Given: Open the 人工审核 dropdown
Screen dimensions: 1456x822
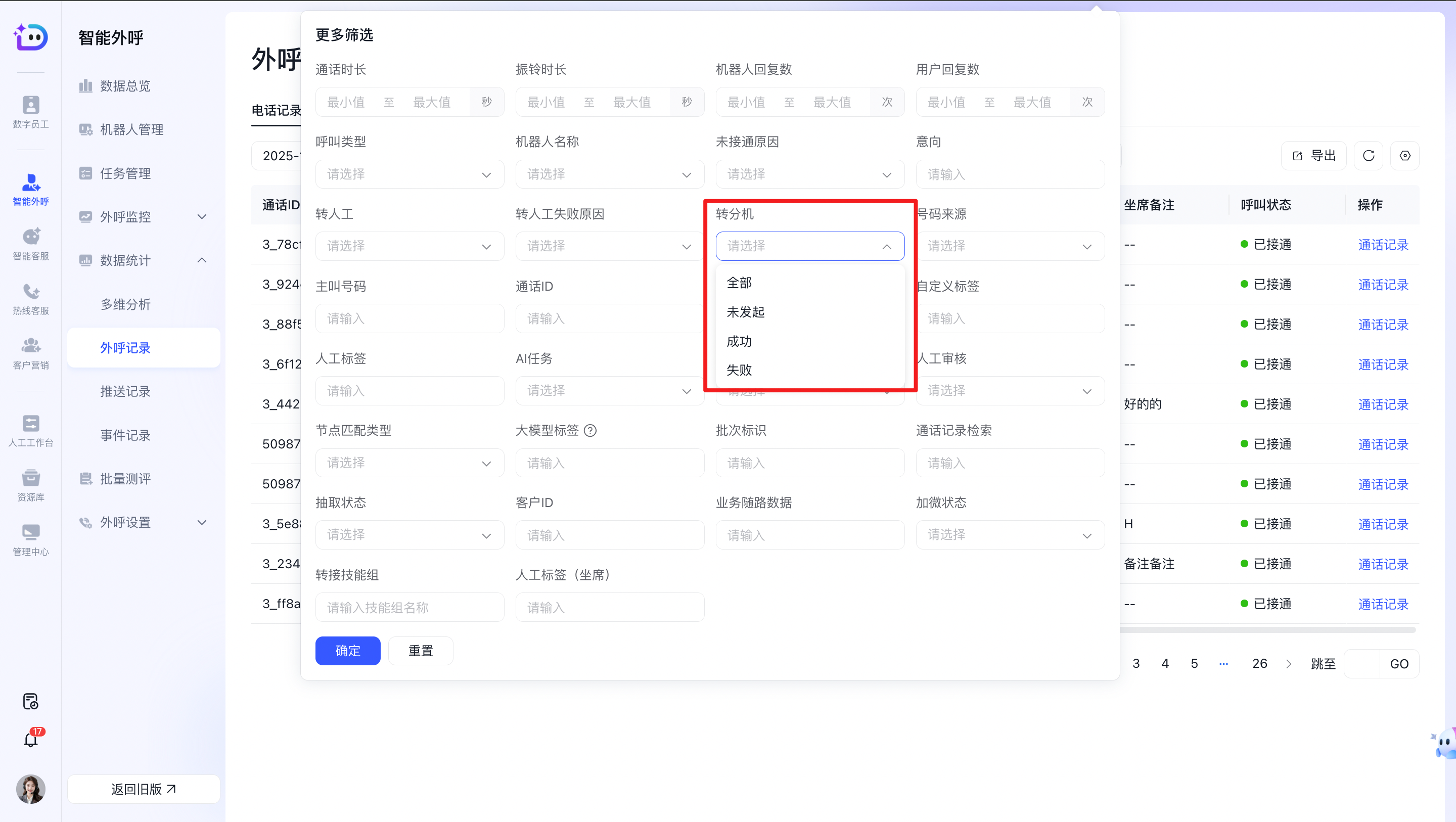Looking at the screenshot, I should 1010,391.
